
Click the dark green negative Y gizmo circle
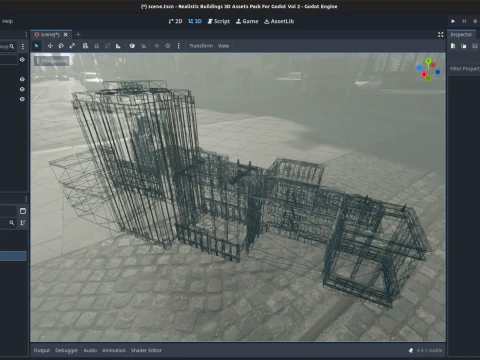pos(428,79)
